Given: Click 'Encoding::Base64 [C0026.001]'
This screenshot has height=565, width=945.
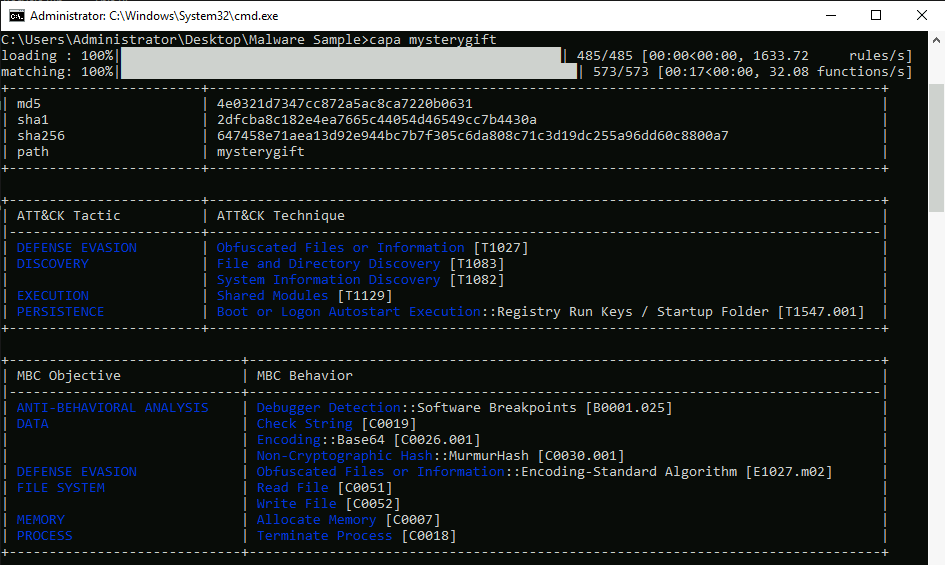Looking at the screenshot, I should point(368,440).
